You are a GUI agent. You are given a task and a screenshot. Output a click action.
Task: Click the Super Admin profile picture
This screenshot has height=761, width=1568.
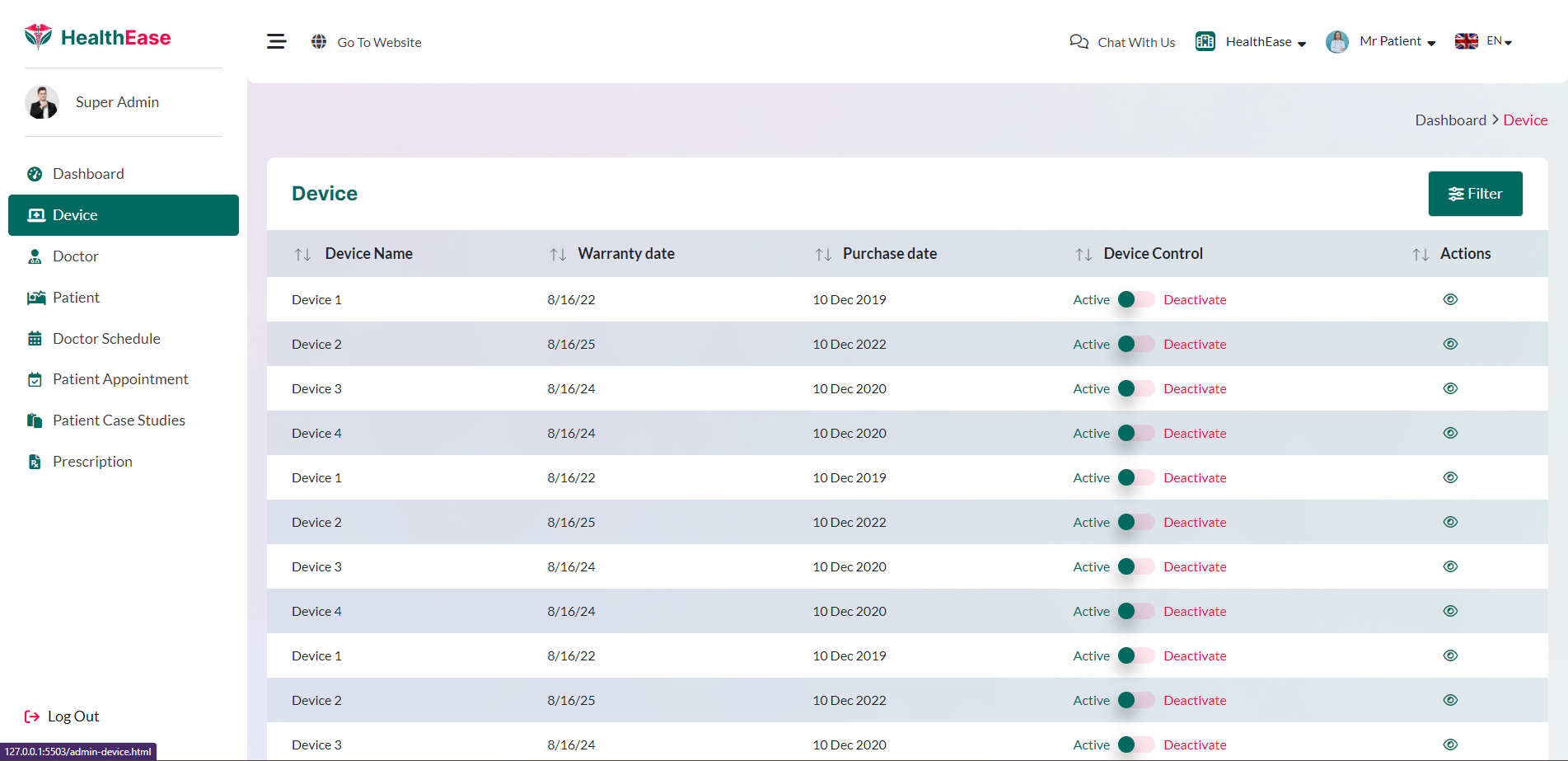(x=42, y=102)
